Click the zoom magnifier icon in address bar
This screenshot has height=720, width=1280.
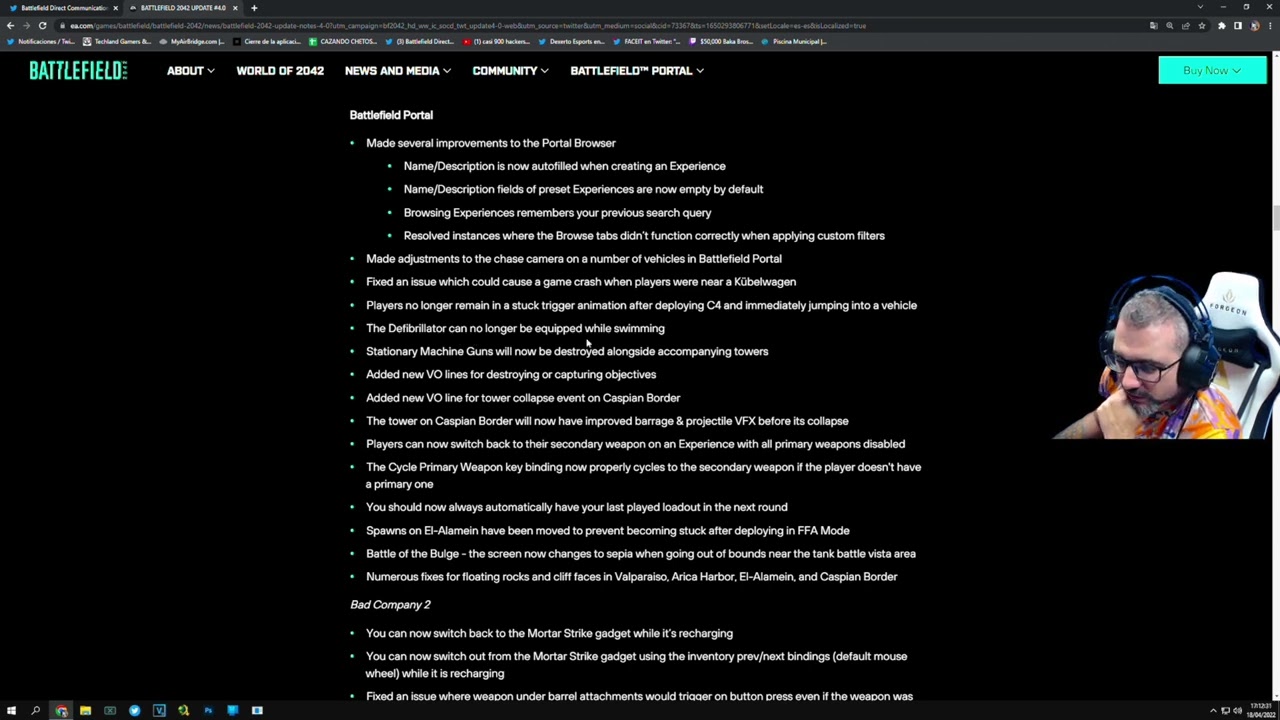click(x=1169, y=25)
